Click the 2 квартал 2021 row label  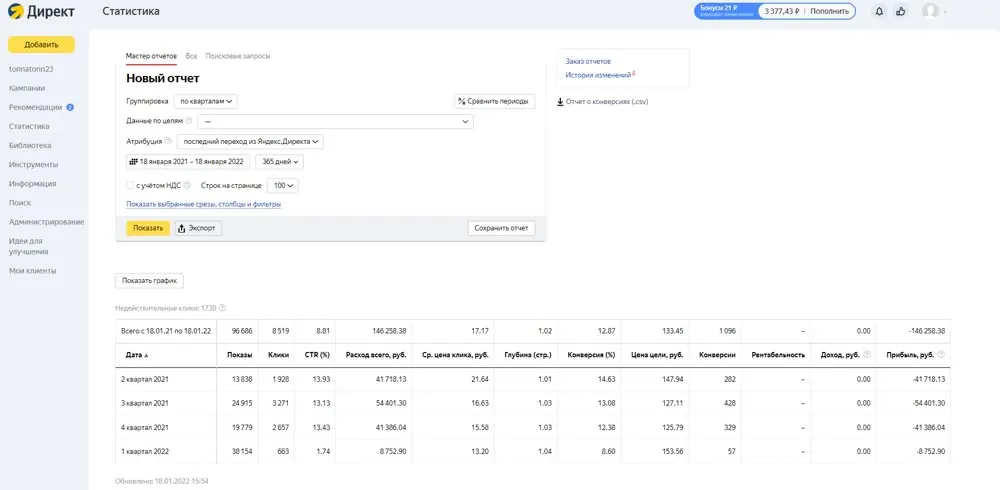pyautogui.click(x=145, y=379)
